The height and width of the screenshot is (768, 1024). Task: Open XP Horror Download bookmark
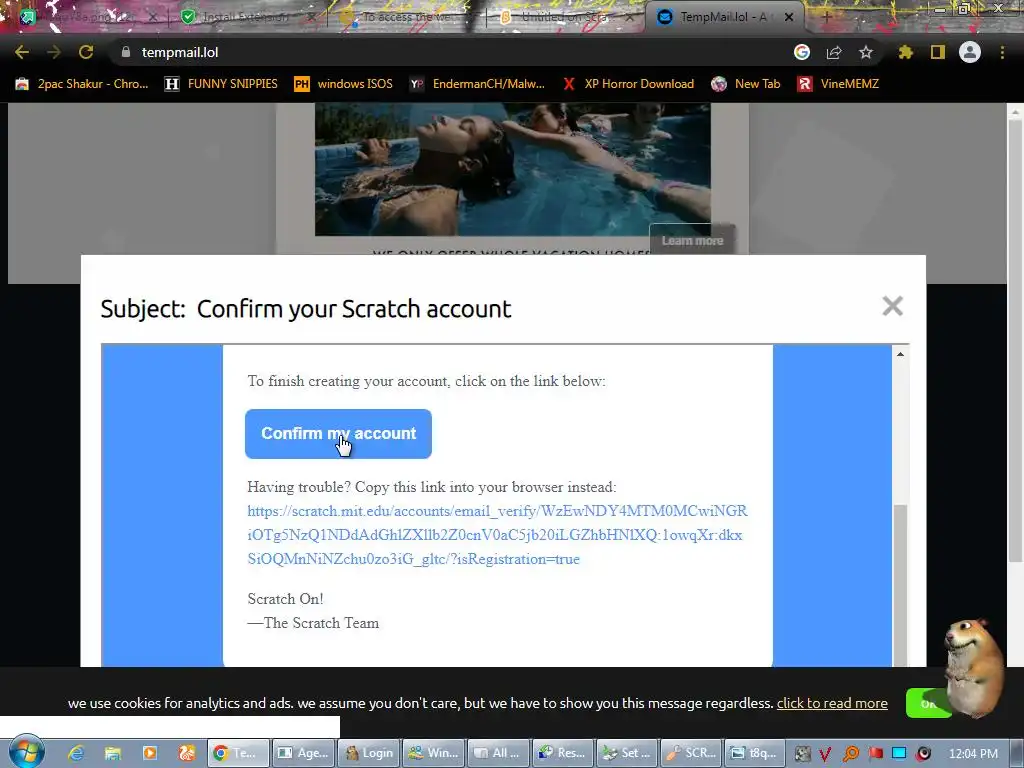pos(628,84)
